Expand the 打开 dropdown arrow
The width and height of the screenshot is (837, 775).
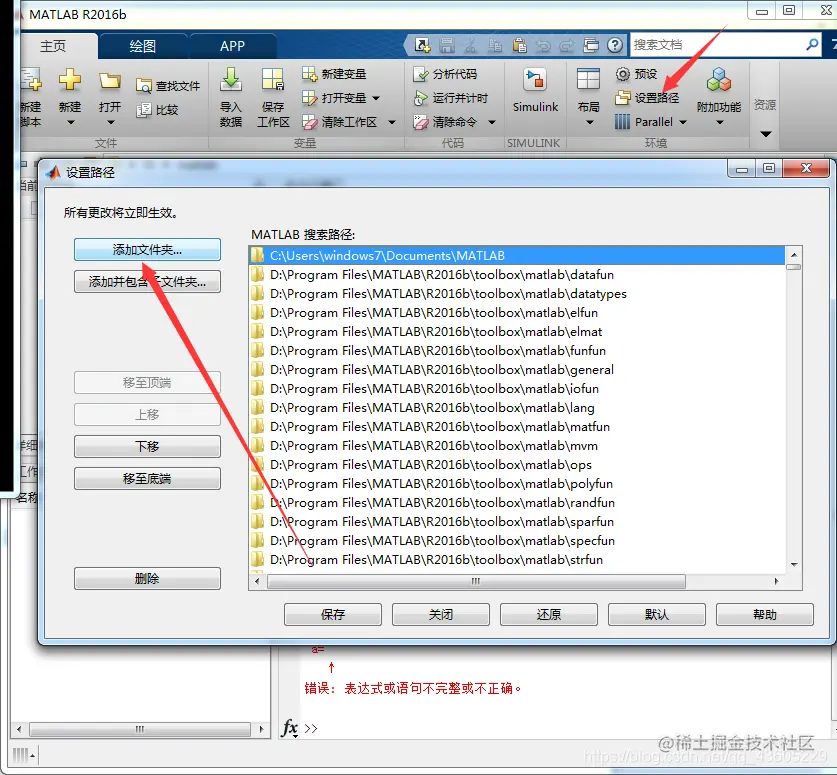tap(110, 122)
